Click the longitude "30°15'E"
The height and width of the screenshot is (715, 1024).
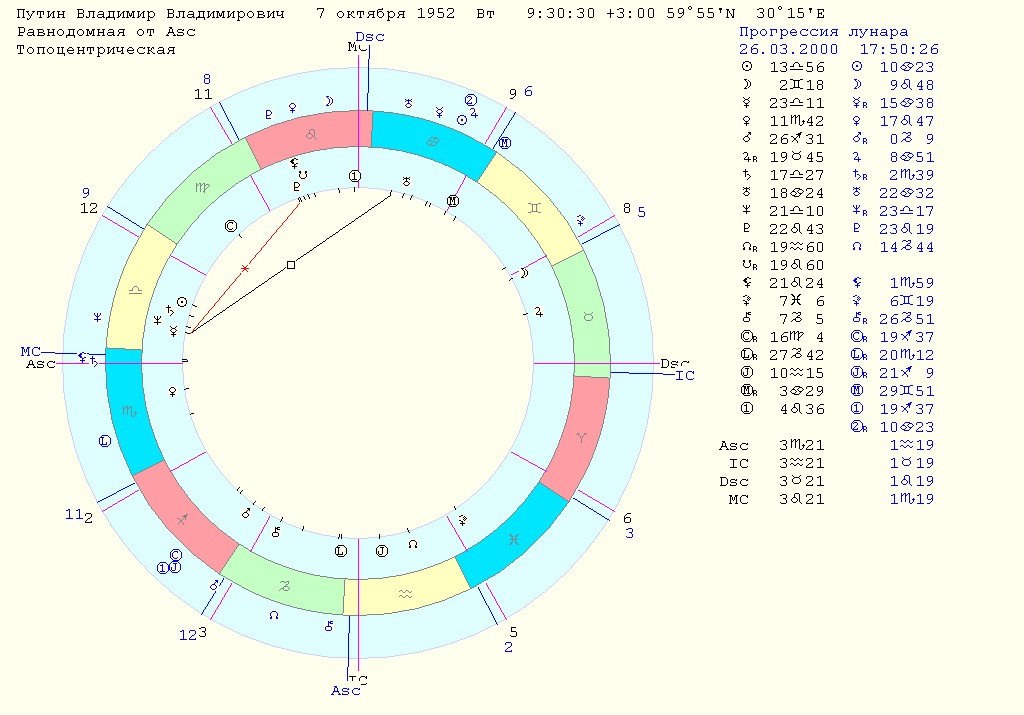click(790, 14)
